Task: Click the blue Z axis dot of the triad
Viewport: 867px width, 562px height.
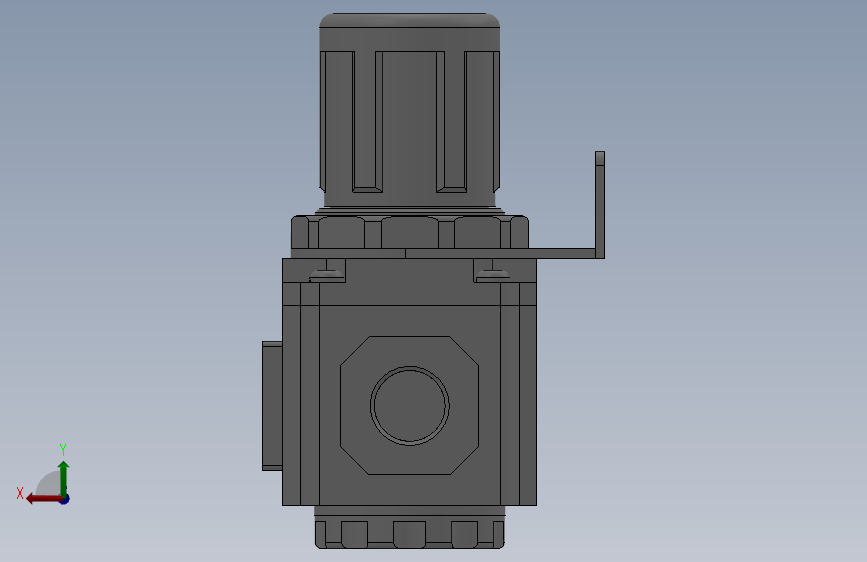Action: pyautogui.click(x=65, y=499)
